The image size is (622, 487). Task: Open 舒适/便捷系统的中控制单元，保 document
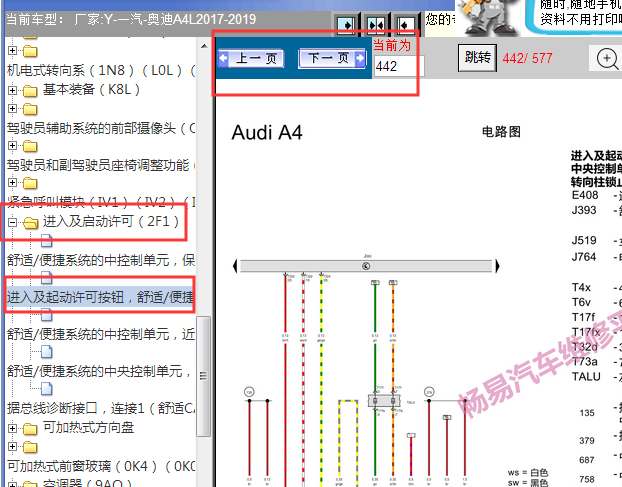click(x=101, y=260)
